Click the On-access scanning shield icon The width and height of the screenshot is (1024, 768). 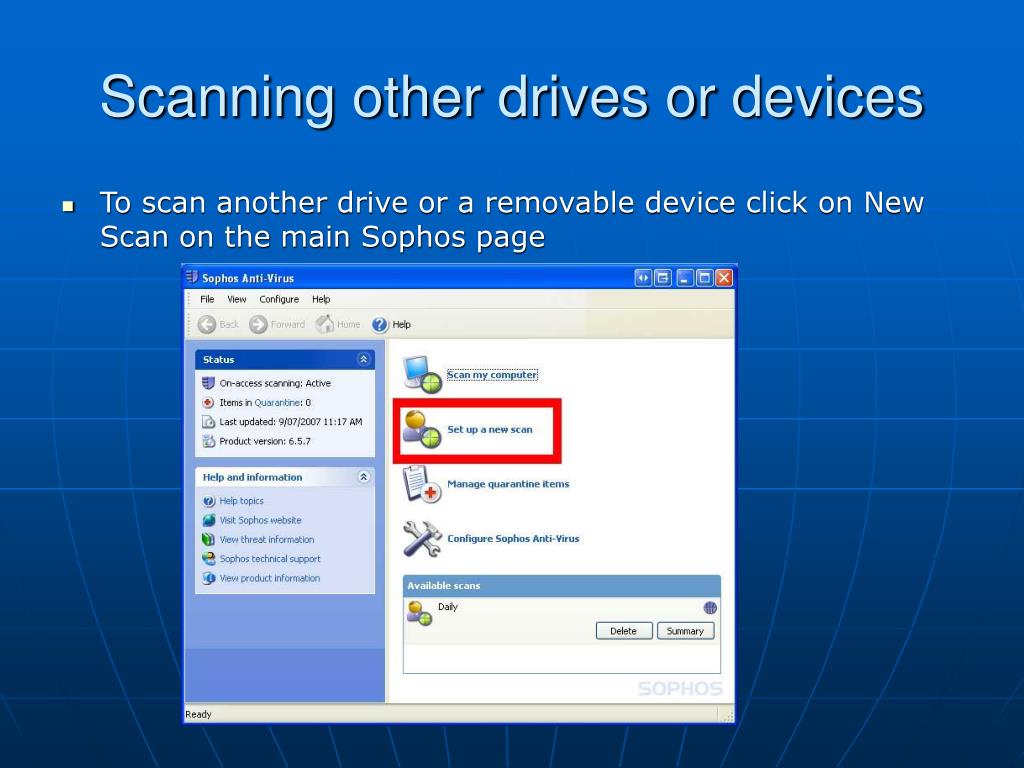tap(208, 383)
